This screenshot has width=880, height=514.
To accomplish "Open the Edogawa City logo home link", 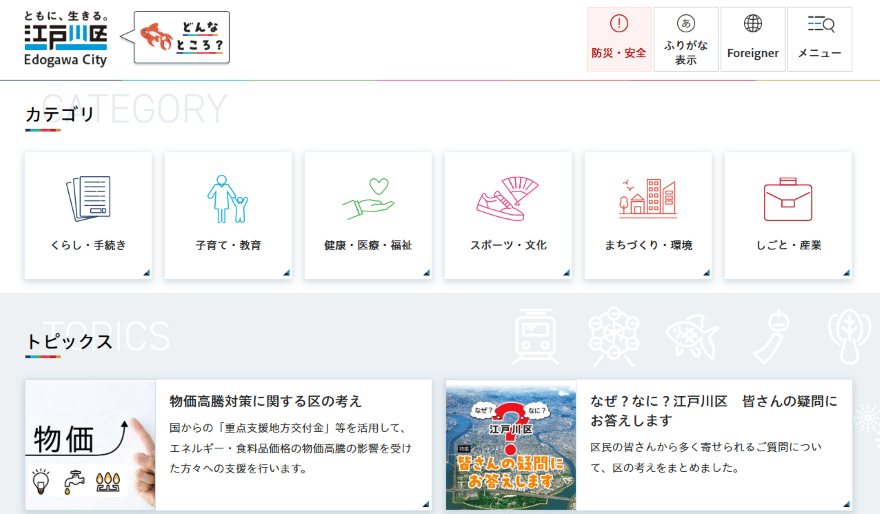I will pyautogui.click(x=66, y=39).
